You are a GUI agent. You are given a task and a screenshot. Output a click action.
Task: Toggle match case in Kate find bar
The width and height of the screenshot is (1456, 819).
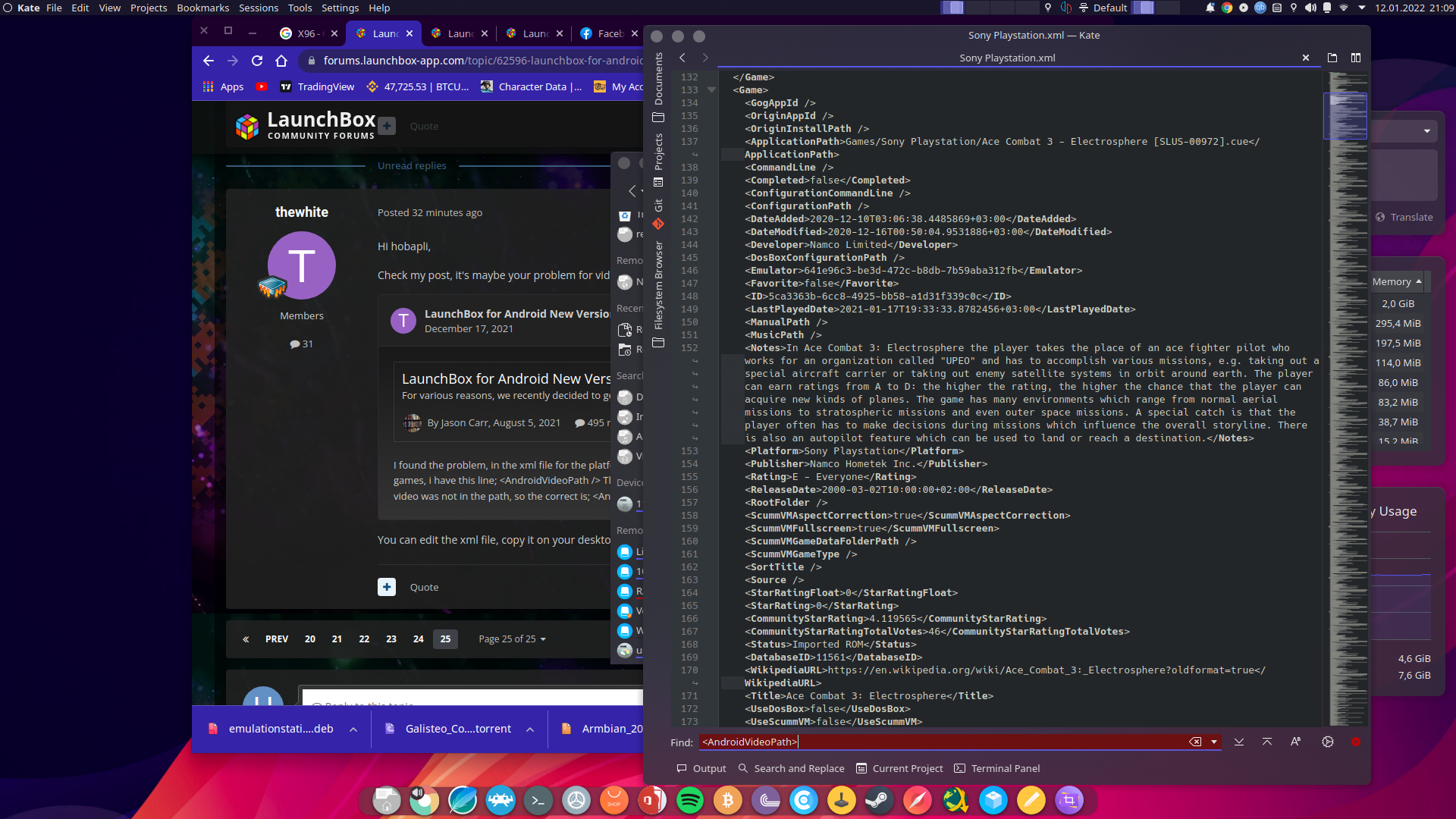[1295, 742]
